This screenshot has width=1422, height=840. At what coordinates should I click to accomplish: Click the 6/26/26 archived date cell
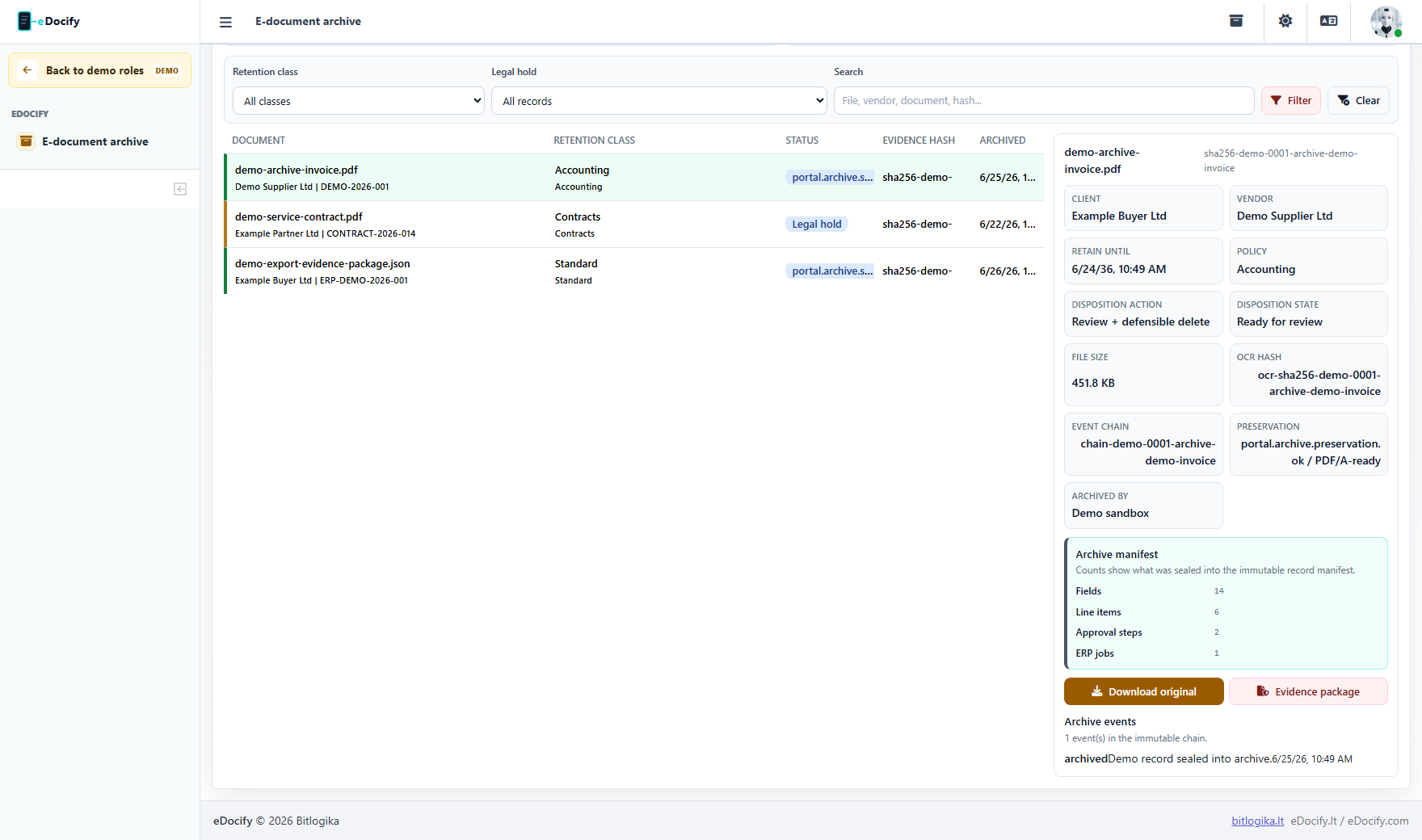[1008, 271]
